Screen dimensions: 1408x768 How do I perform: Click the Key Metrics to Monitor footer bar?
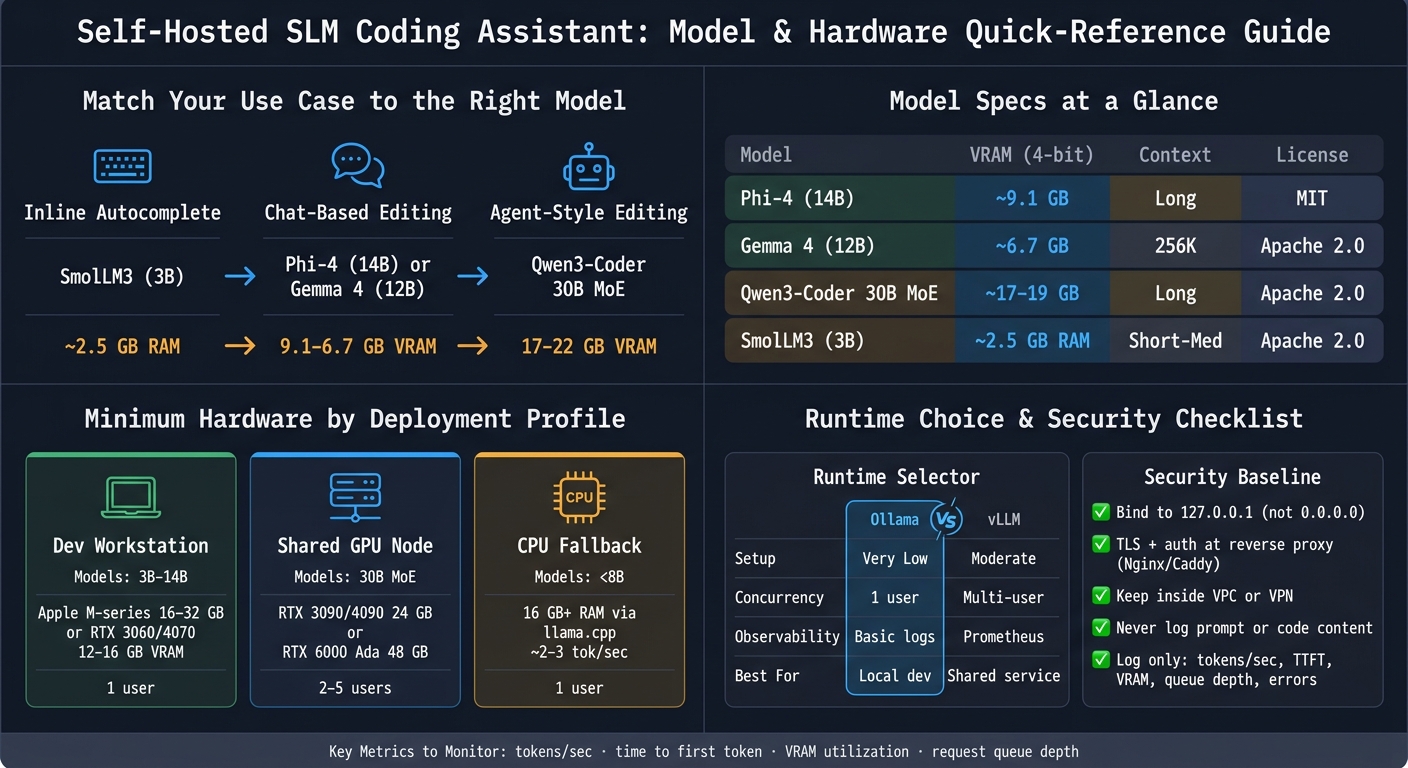click(704, 751)
